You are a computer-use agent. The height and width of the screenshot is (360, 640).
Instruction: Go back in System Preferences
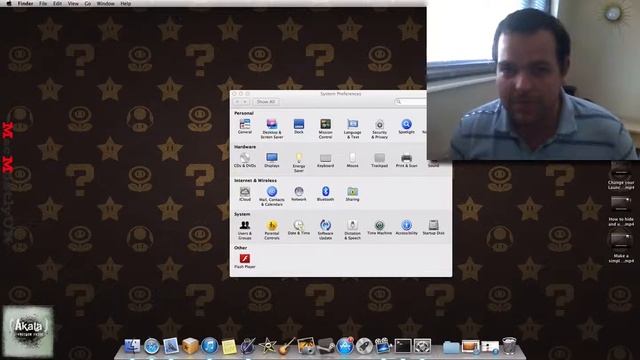(x=237, y=102)
